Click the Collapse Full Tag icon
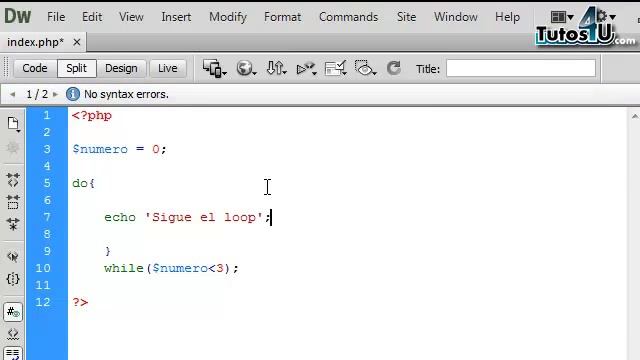 click(x=13, y=180)
